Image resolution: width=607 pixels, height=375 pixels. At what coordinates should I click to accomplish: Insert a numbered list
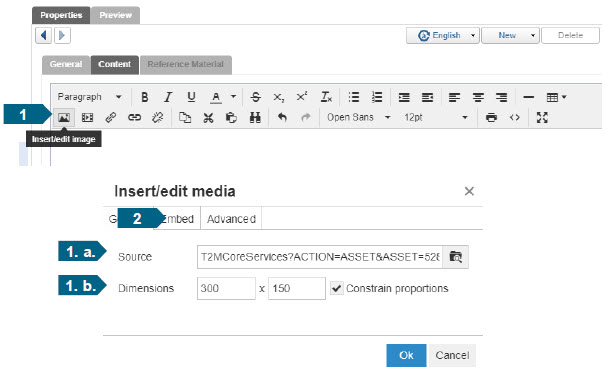[377, 97]
